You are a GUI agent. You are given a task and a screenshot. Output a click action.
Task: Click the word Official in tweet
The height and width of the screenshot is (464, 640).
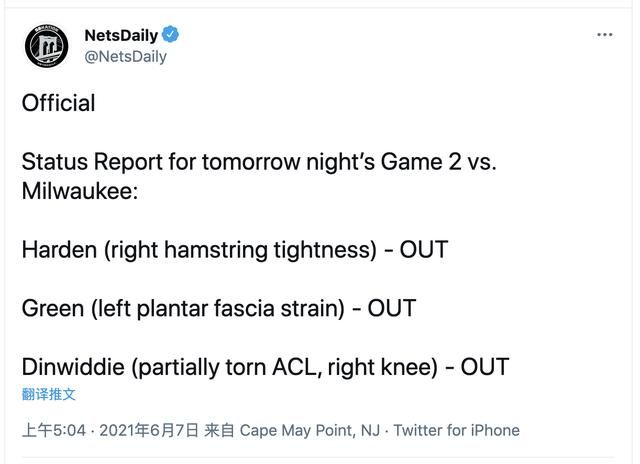click(58, 103)
